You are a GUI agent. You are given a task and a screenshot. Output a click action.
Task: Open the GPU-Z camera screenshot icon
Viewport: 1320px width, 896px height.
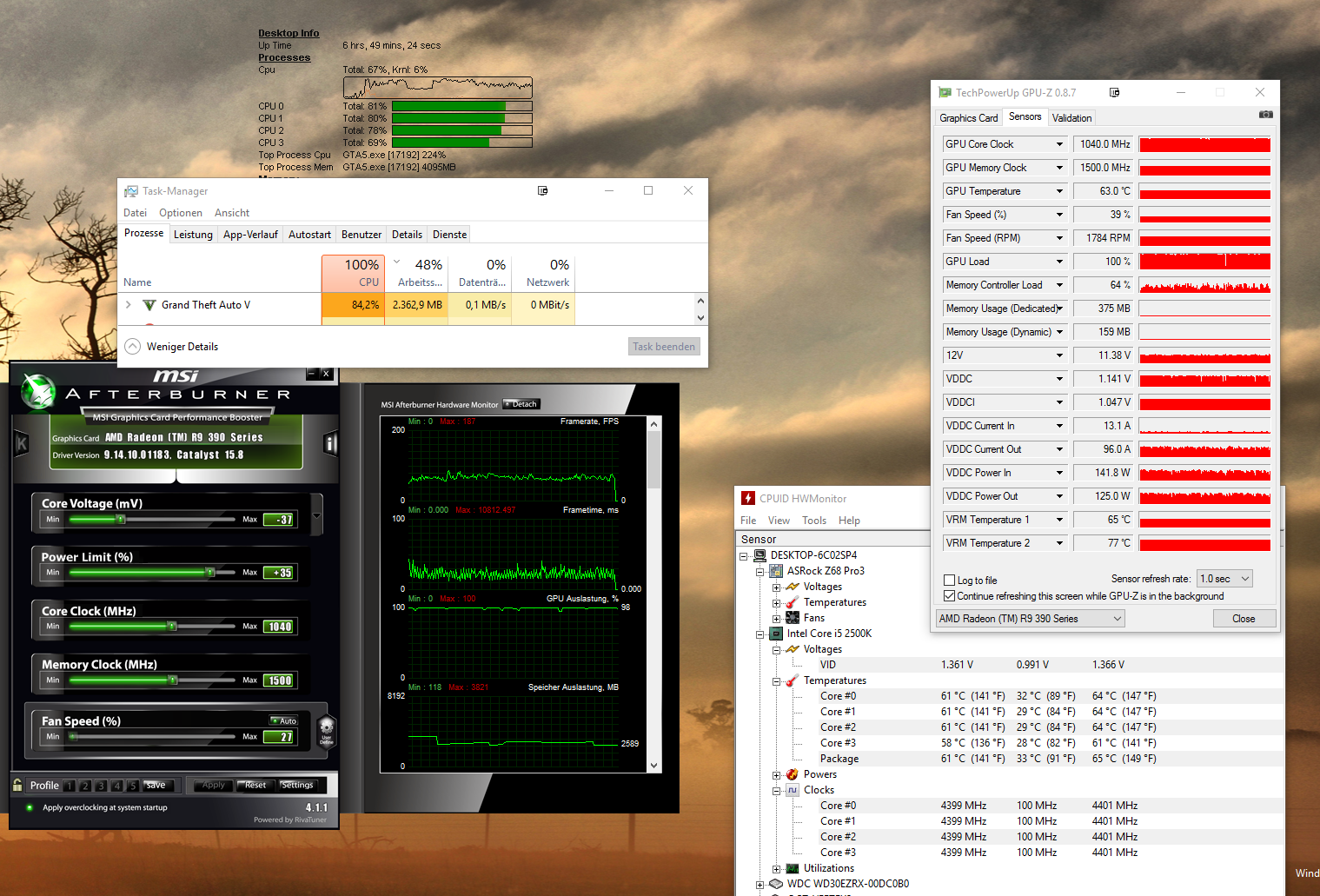point(1265,114)
